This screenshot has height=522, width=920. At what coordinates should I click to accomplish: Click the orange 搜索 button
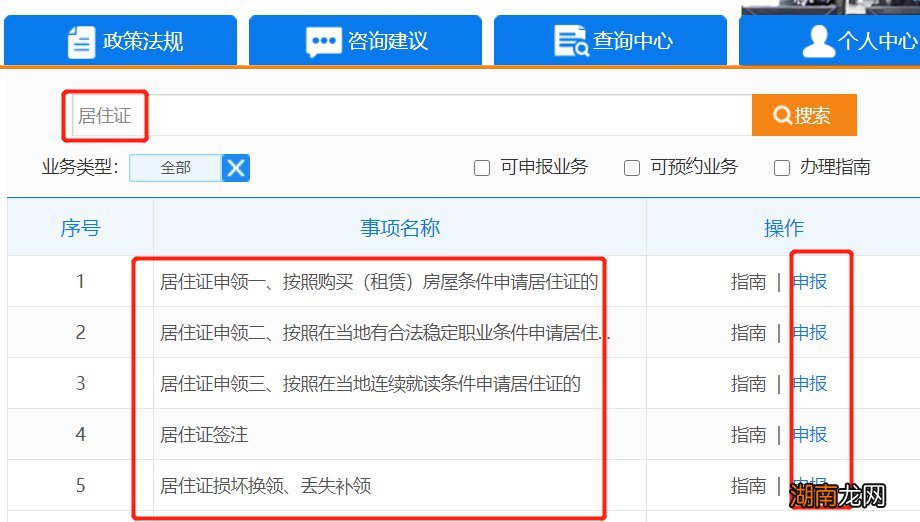coord(804,115)
